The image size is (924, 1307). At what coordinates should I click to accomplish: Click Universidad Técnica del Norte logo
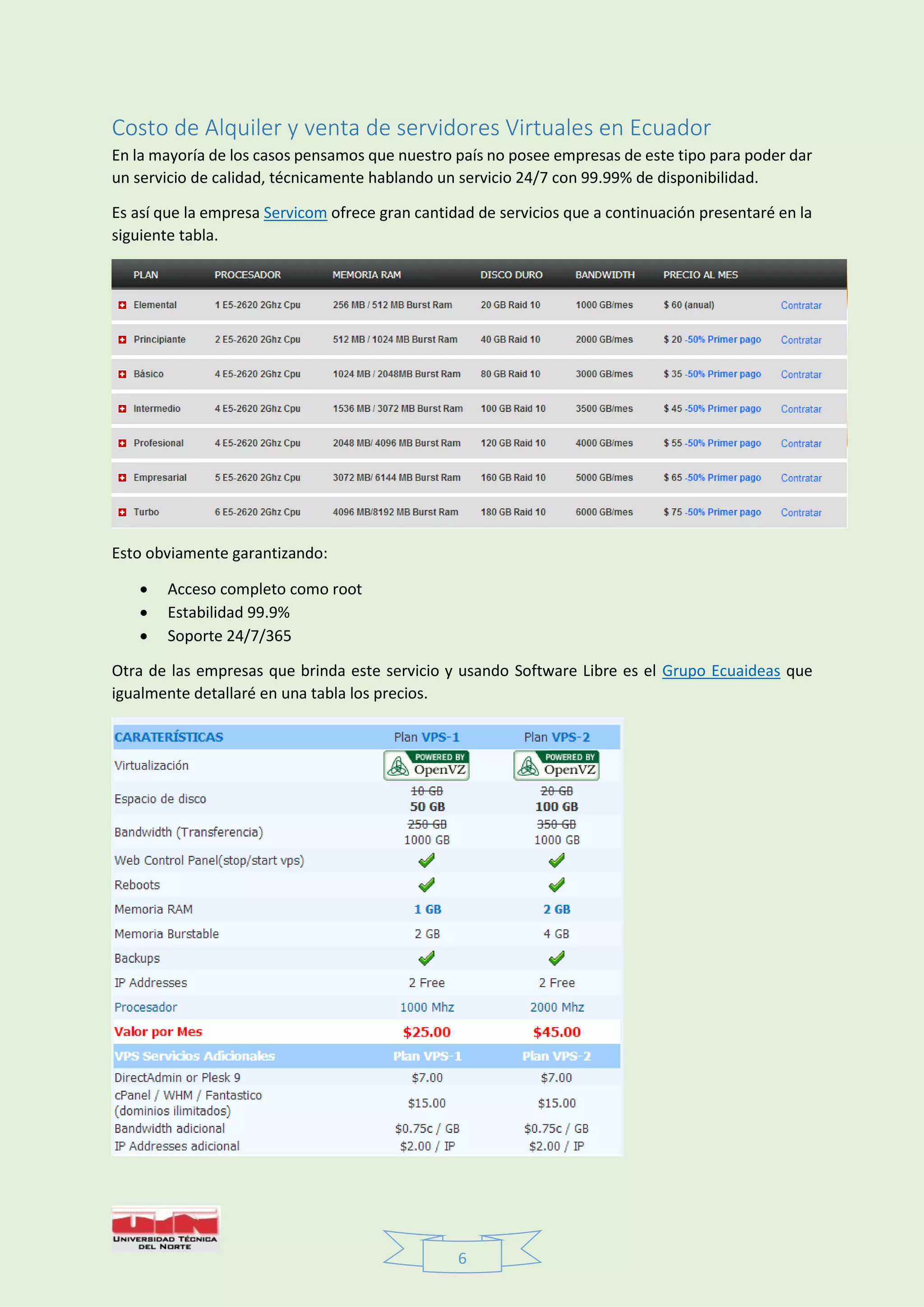click(x=166, y=1228)
